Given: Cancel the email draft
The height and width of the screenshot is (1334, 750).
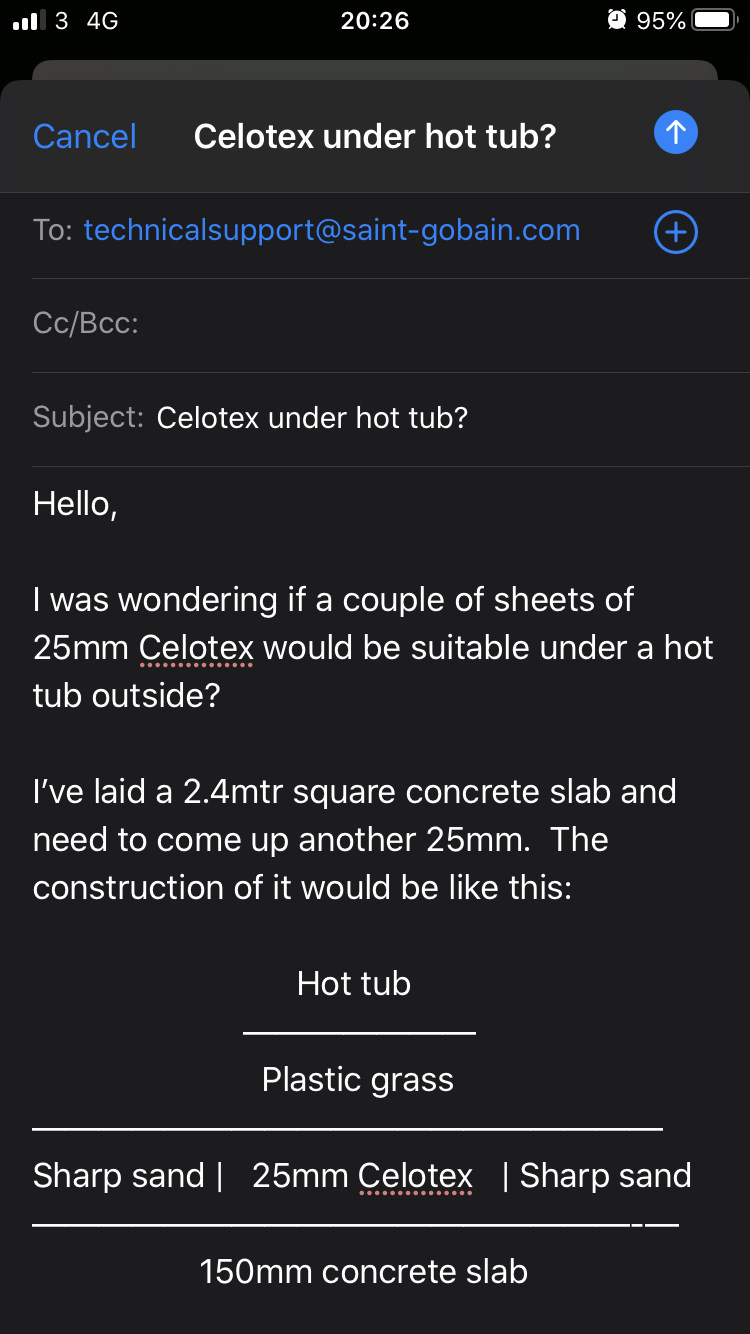Looking at the screenshot, I should (84, 136).
